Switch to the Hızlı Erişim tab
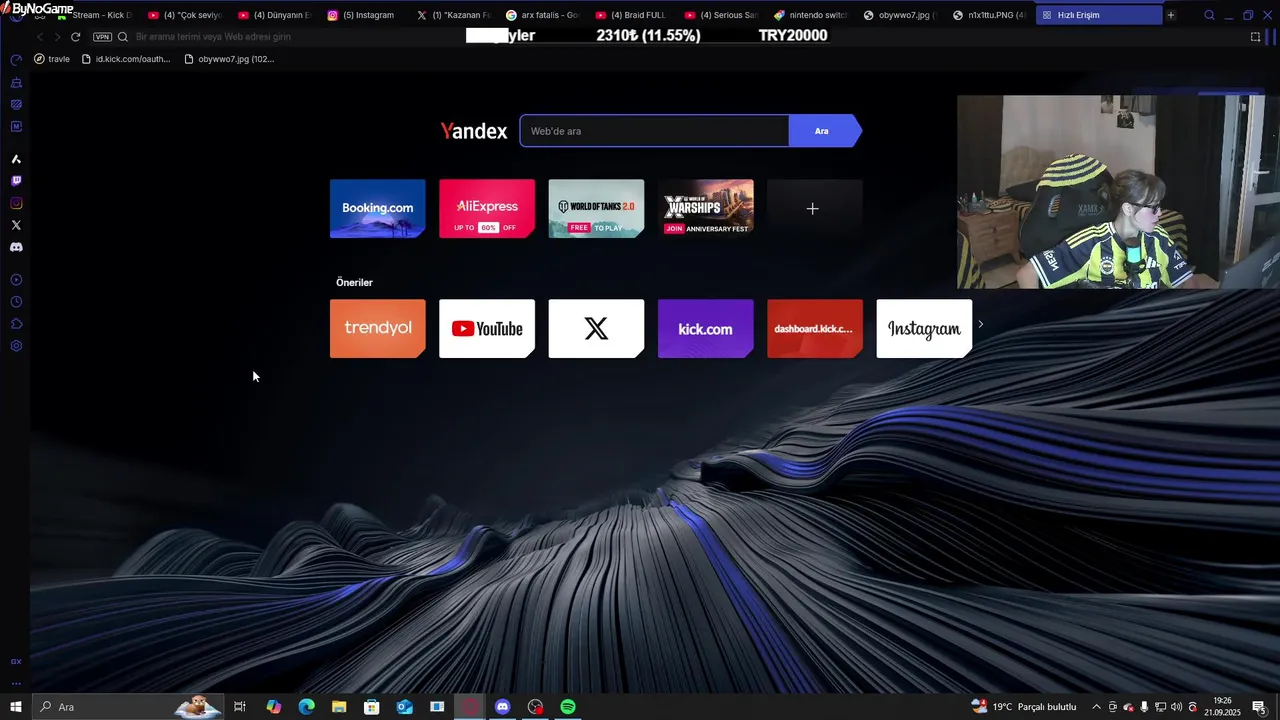This screenshot has width=1280, height=720. [1098, 15]
